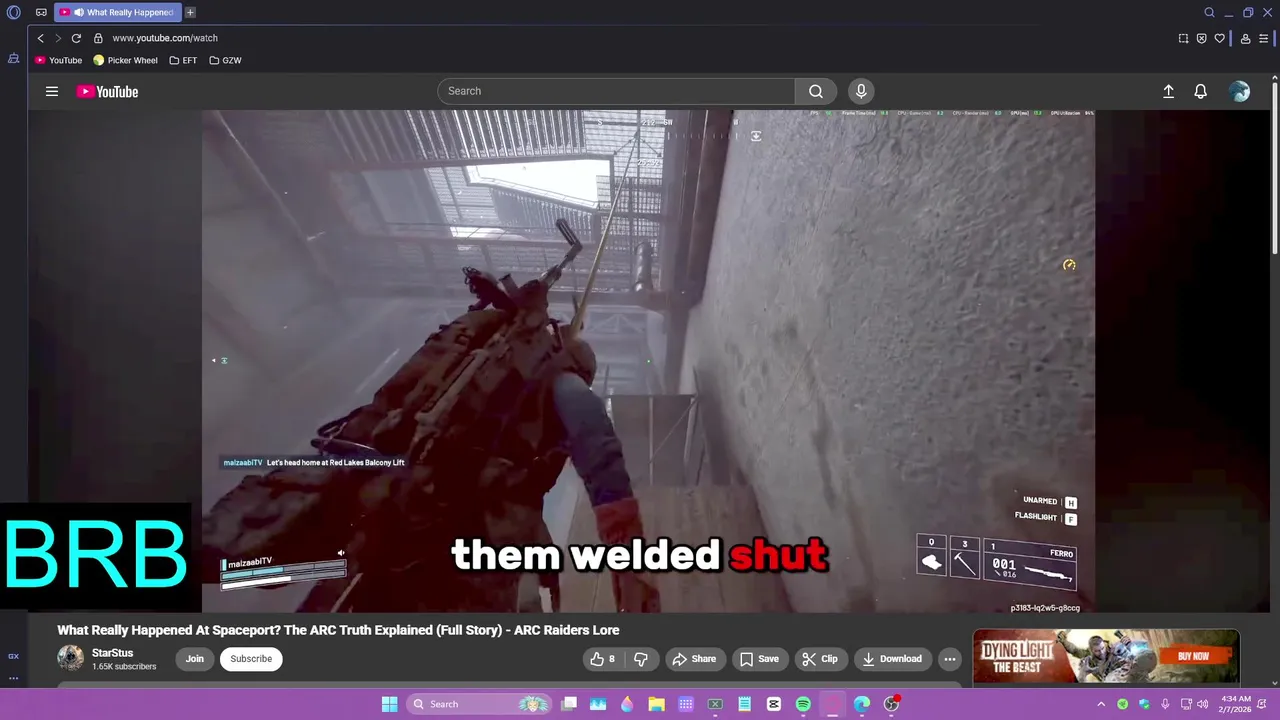Click the www.youtube.com/watch address field

click(165, 38)
